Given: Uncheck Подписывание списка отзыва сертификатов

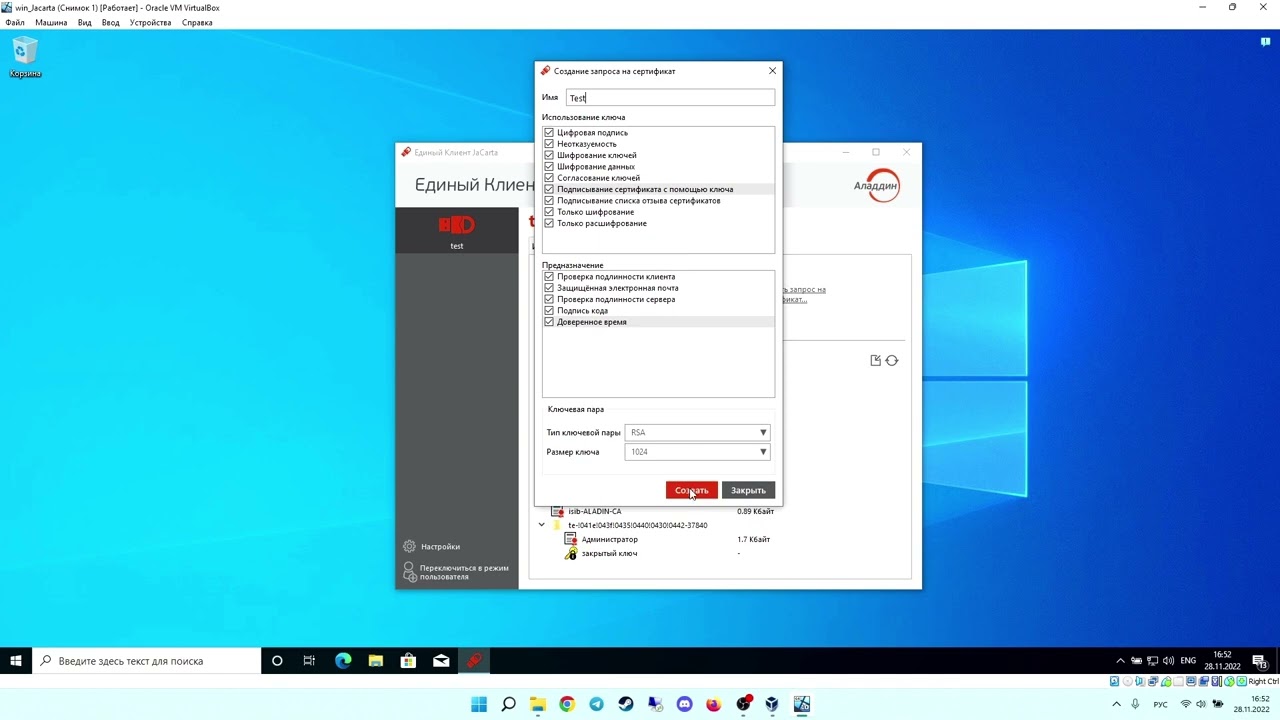Looking at the screenshot, I should [549, 201].
